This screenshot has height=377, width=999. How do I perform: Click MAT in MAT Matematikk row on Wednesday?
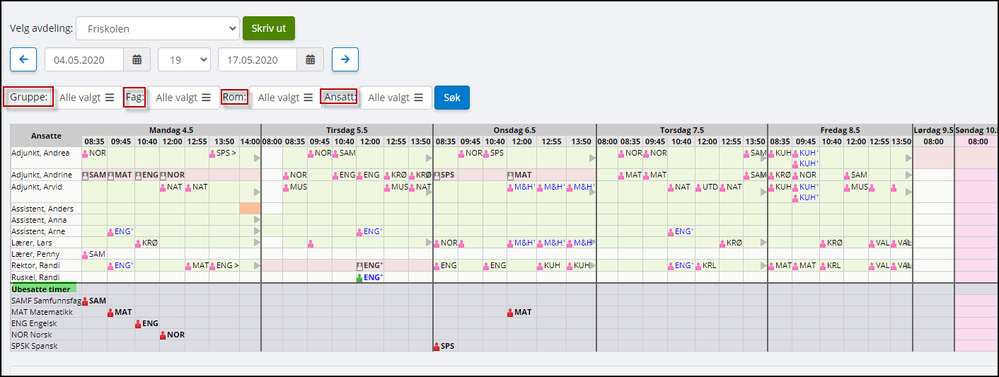522,312
